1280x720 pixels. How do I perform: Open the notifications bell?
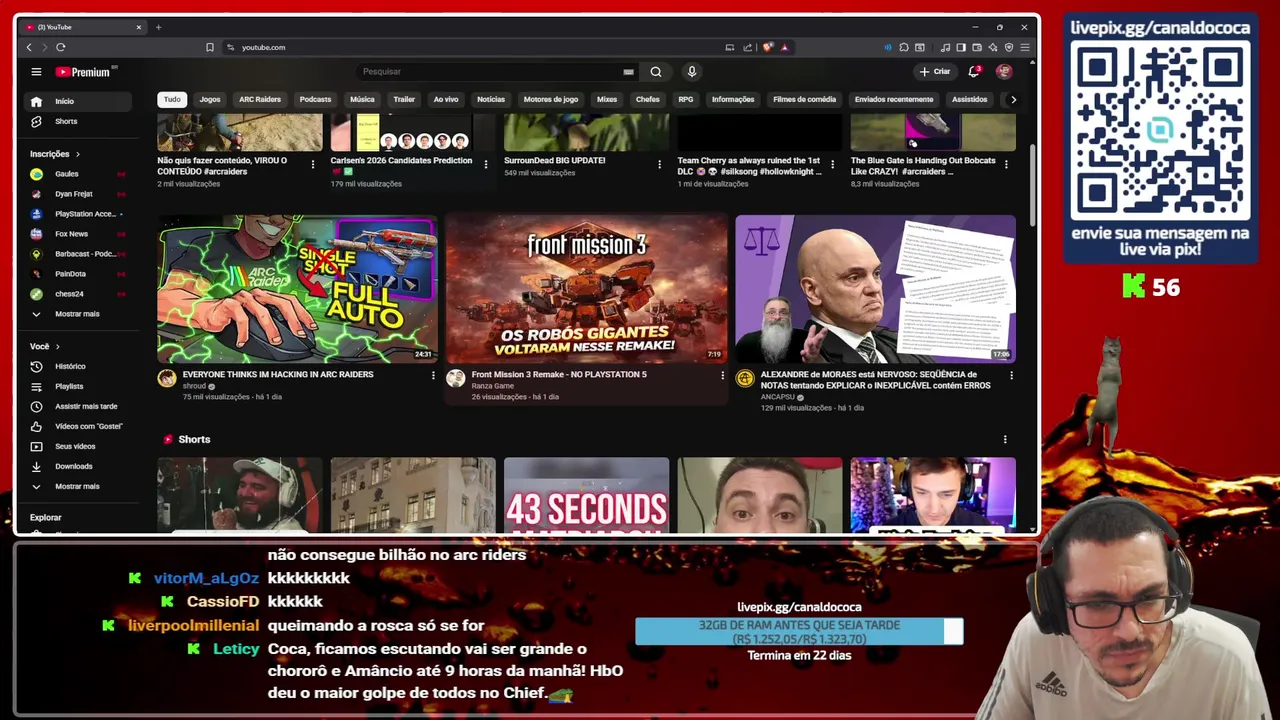pos(974,72)
